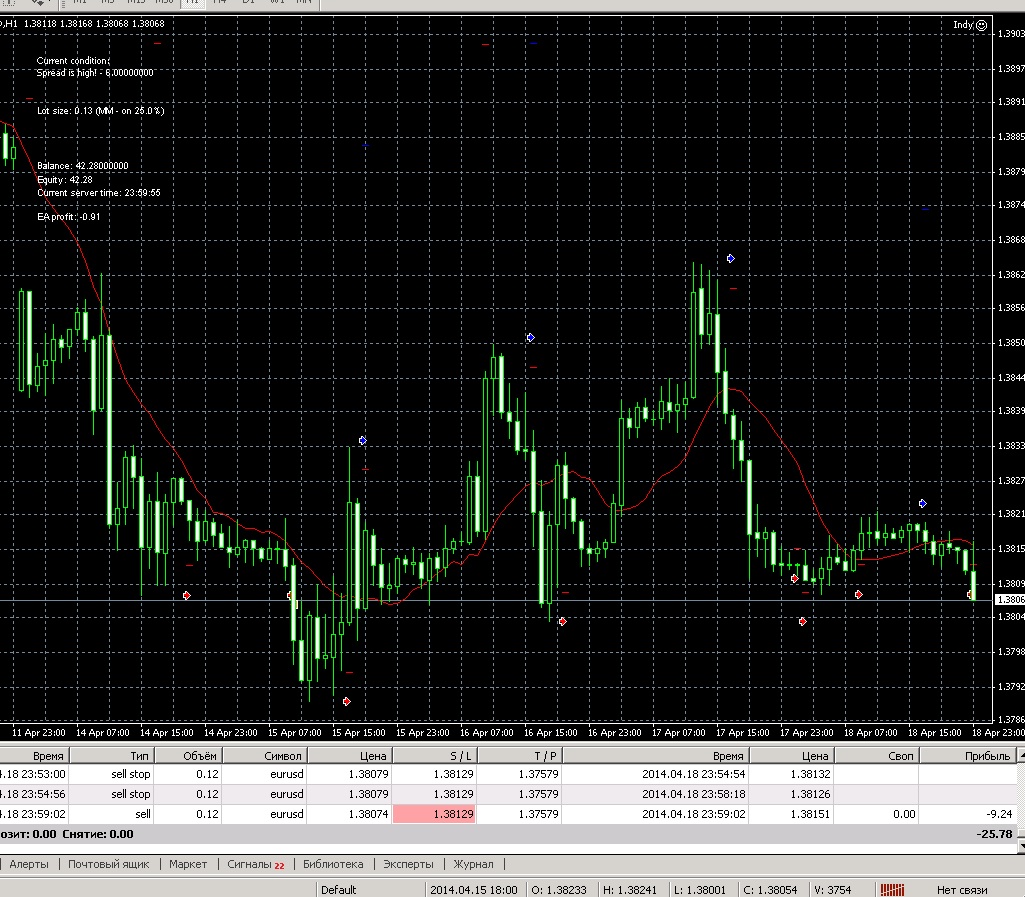This screenshot has height=897, width=1025.
Task: Open the Почтовый ящик tab
Action: pyautogui.click(x=109, y=864)
